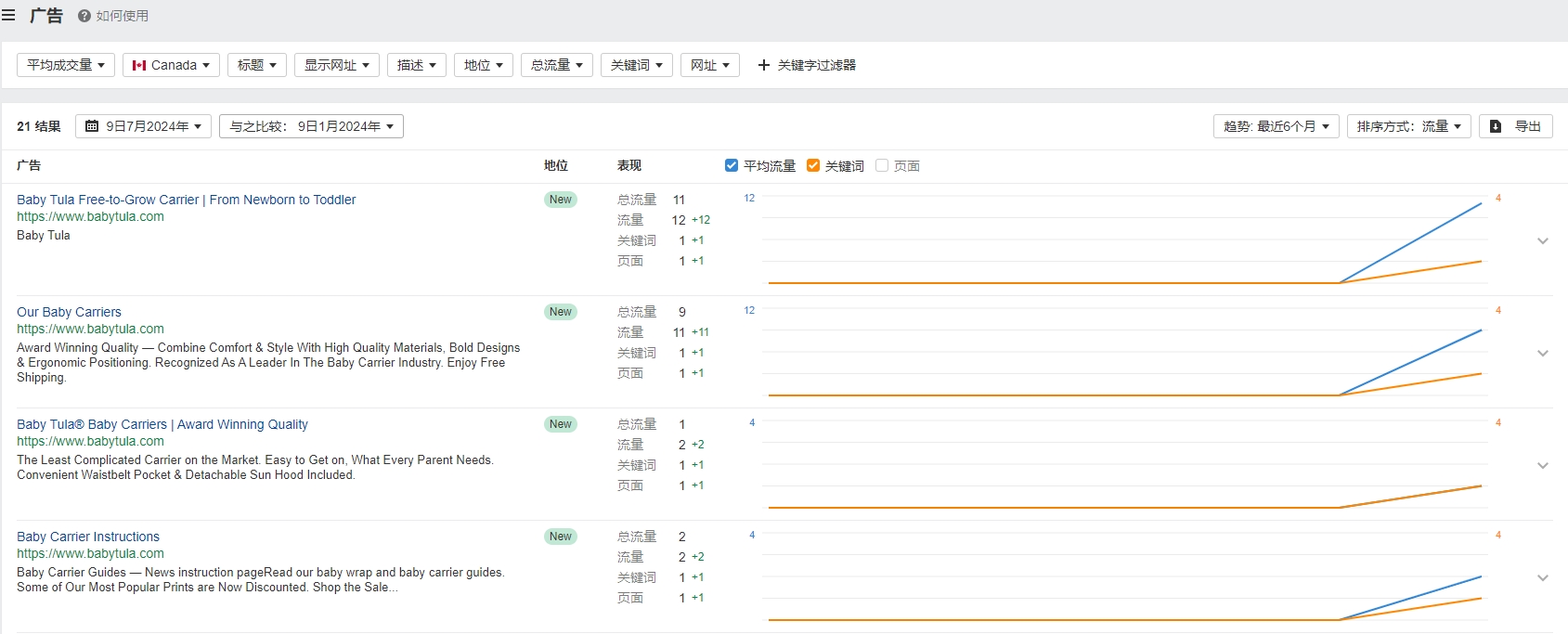This screenshot has height=634, width=1568.
Task: Open the hamburger menu icon
Action: point(8,16)
